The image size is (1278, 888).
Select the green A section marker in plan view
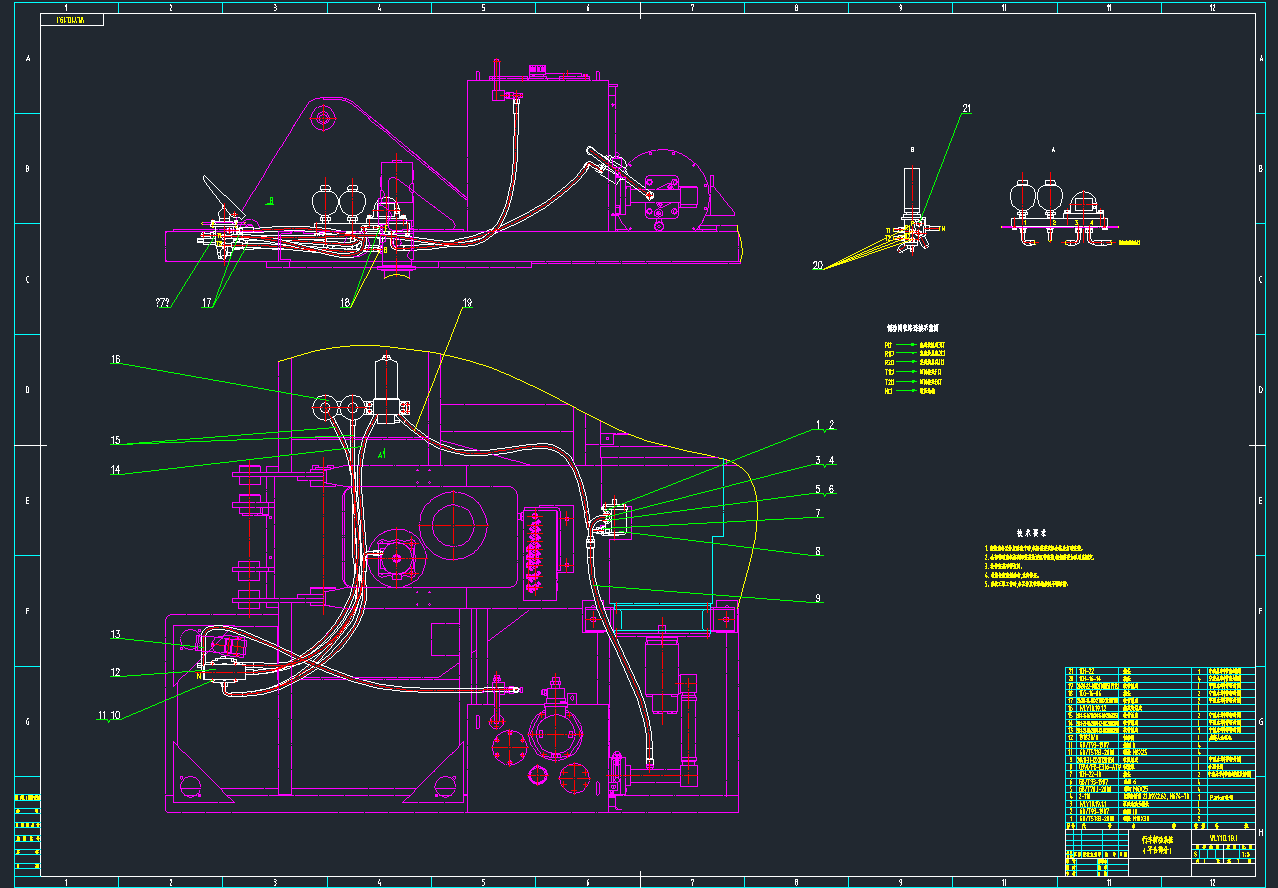coord(382,453)
